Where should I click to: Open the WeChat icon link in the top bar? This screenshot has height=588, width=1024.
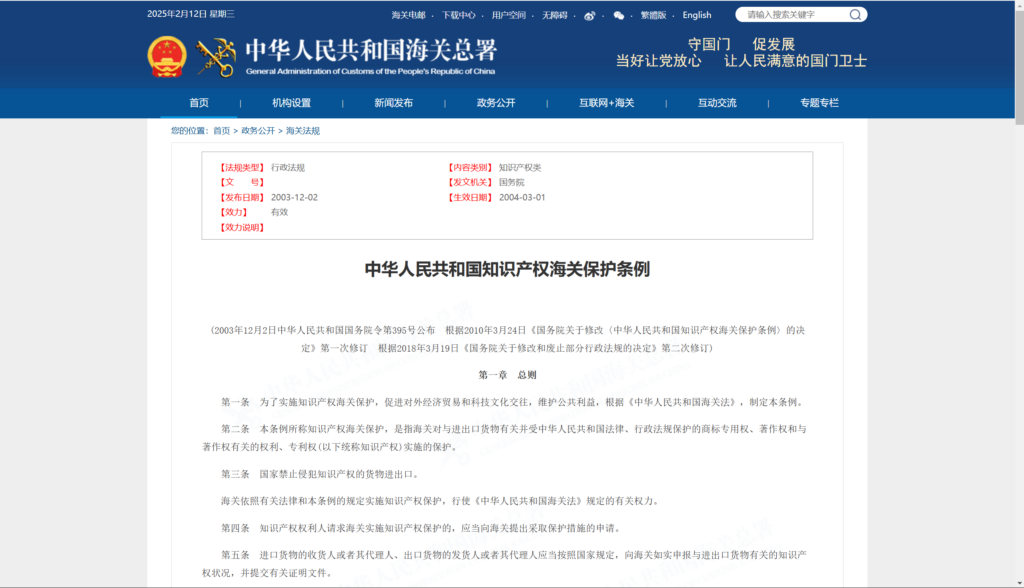point(618,16)
